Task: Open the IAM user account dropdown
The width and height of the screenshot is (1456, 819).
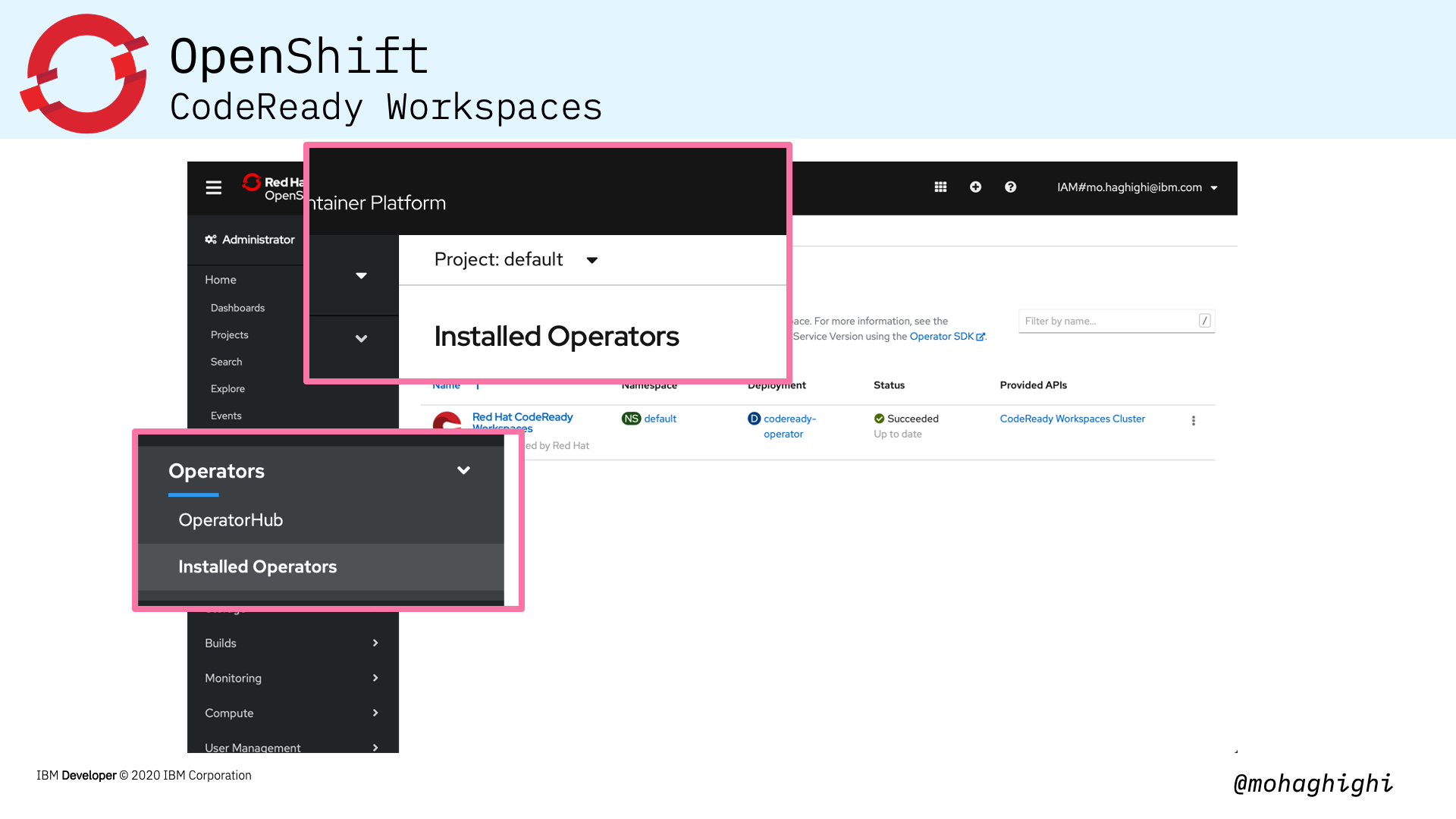Action: pos(1137,187)
